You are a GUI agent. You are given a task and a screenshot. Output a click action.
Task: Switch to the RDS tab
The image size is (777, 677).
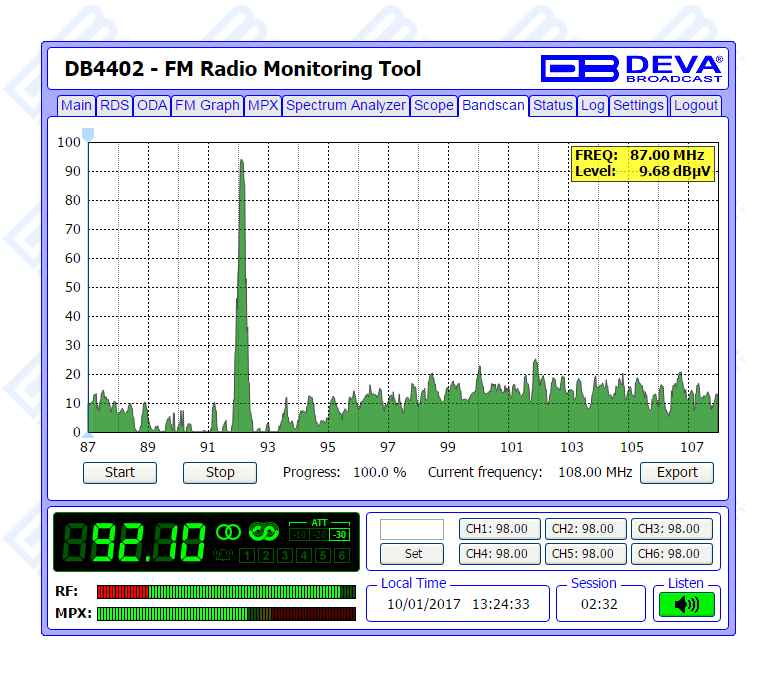[114, 105]
